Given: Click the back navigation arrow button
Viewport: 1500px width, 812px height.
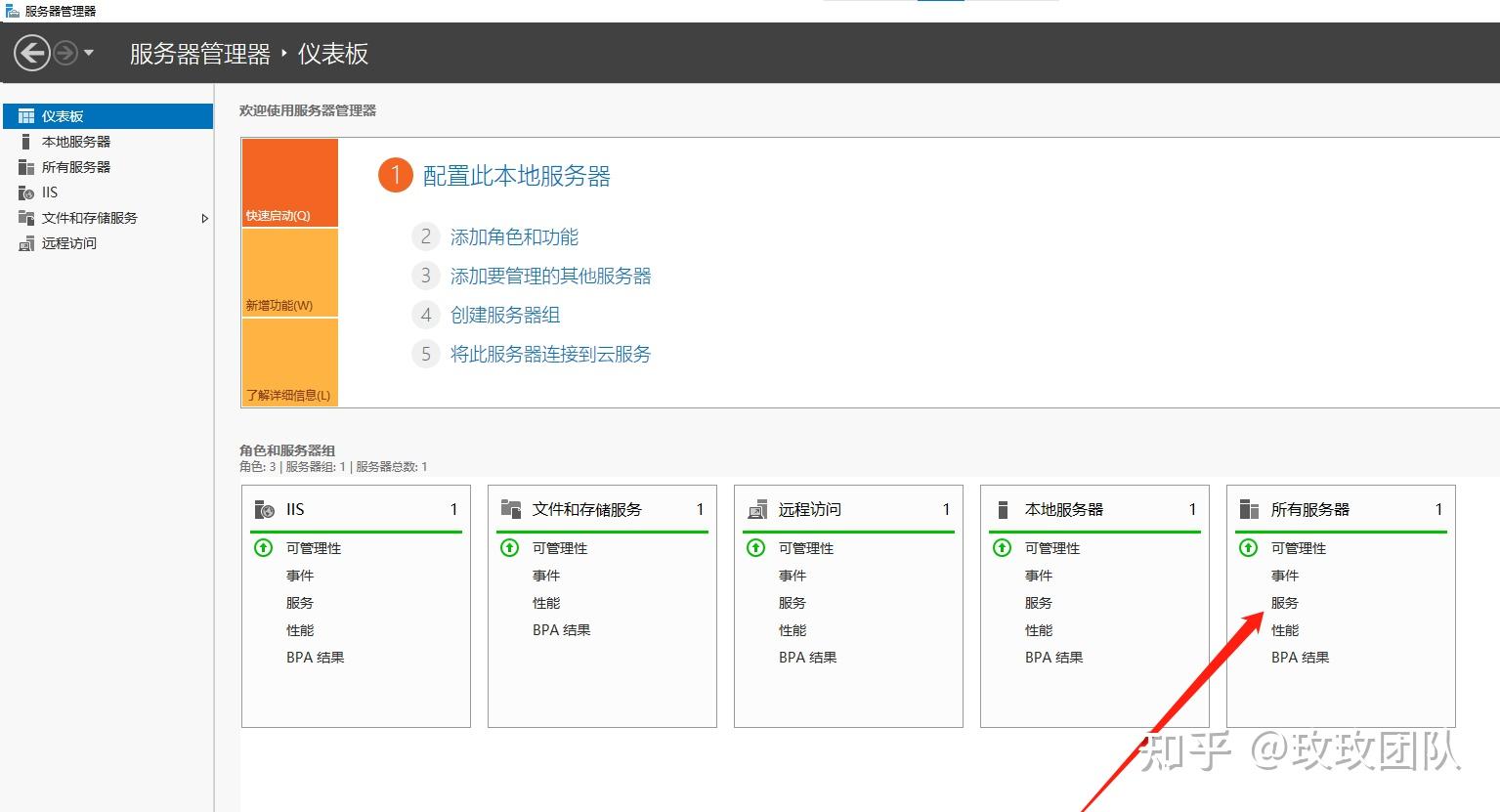Looking at the screenshot, I should (30, 52).
